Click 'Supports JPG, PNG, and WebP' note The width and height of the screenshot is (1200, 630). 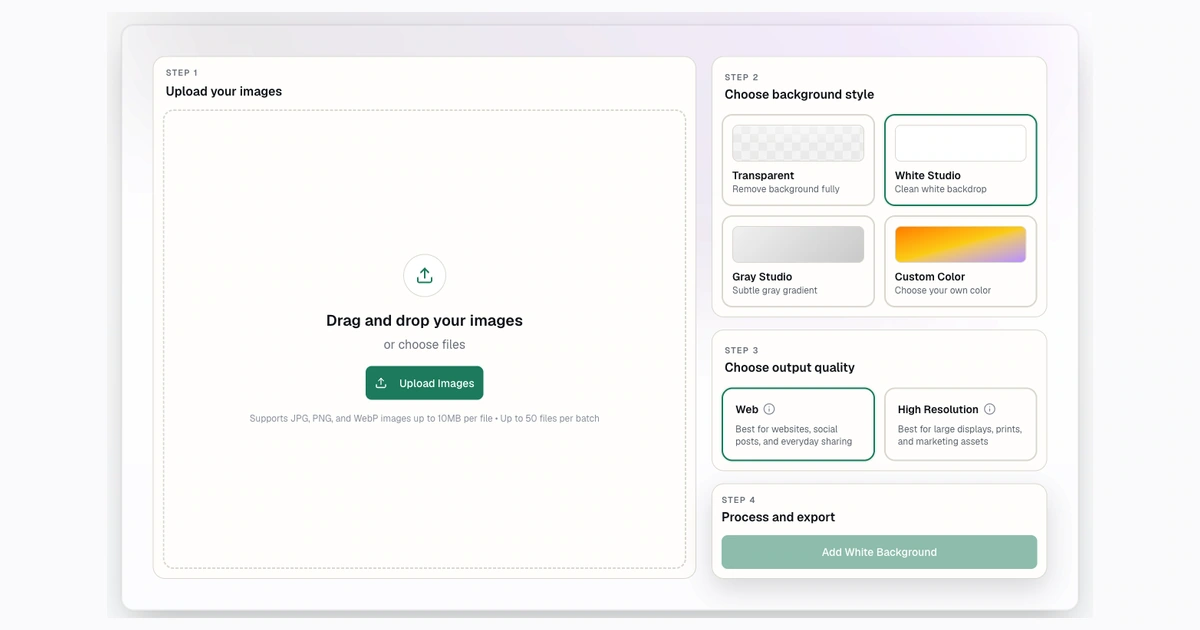pyautogui.click(x=424, y=418)
